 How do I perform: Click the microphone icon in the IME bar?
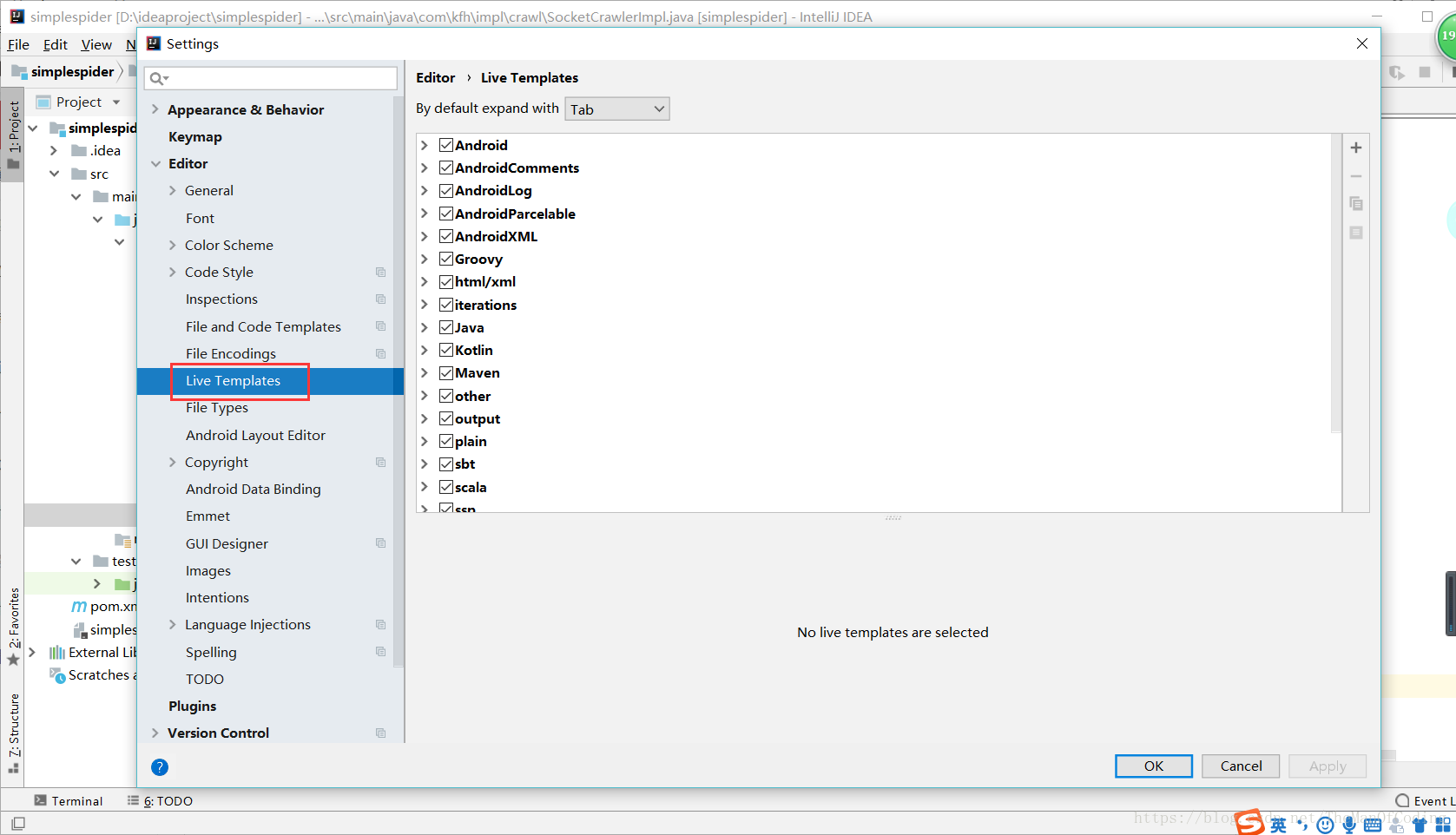(1349, 825)
